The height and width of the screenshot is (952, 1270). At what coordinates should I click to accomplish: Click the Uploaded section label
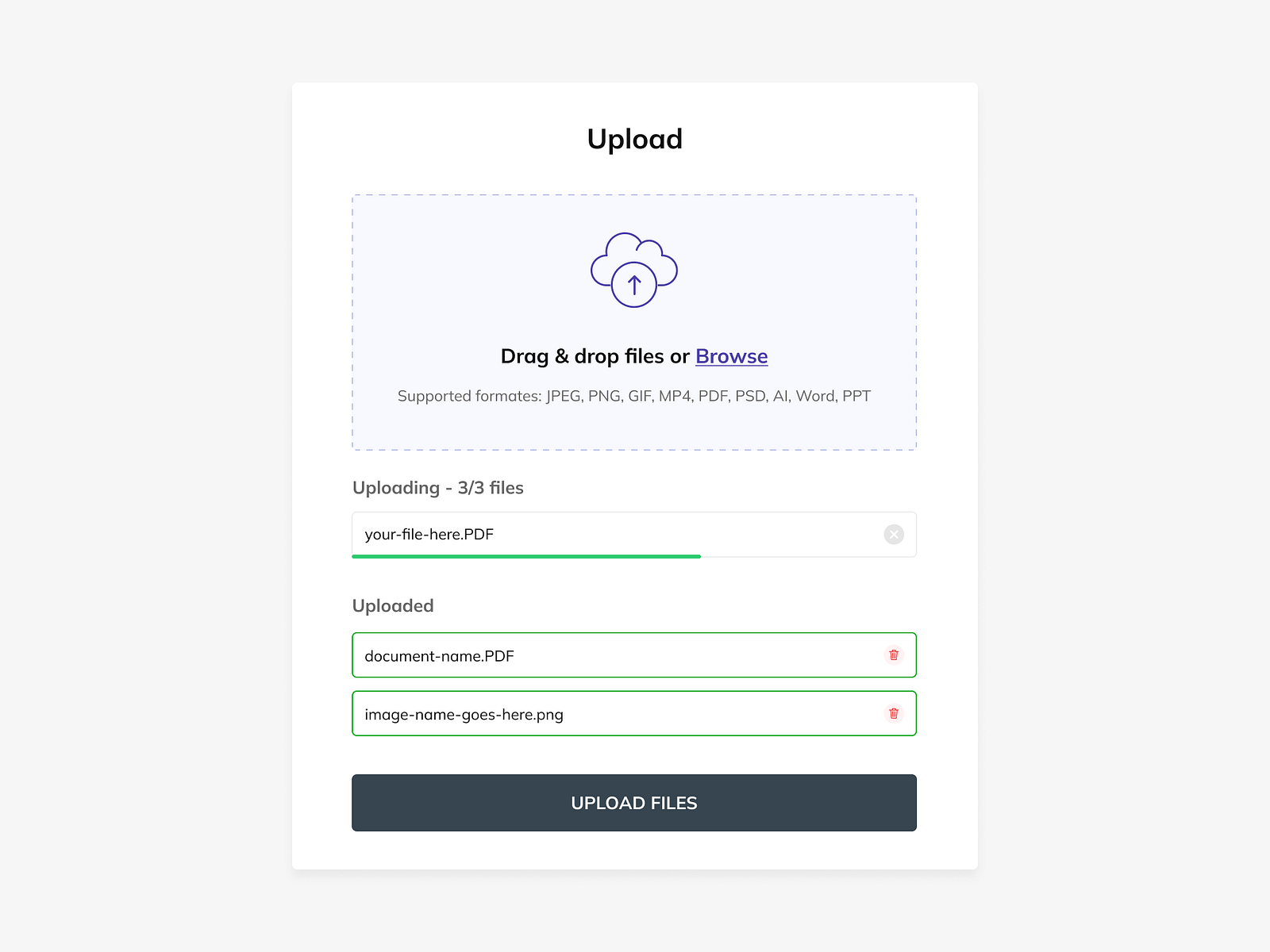pyautogui.click(x=393, y=605)
